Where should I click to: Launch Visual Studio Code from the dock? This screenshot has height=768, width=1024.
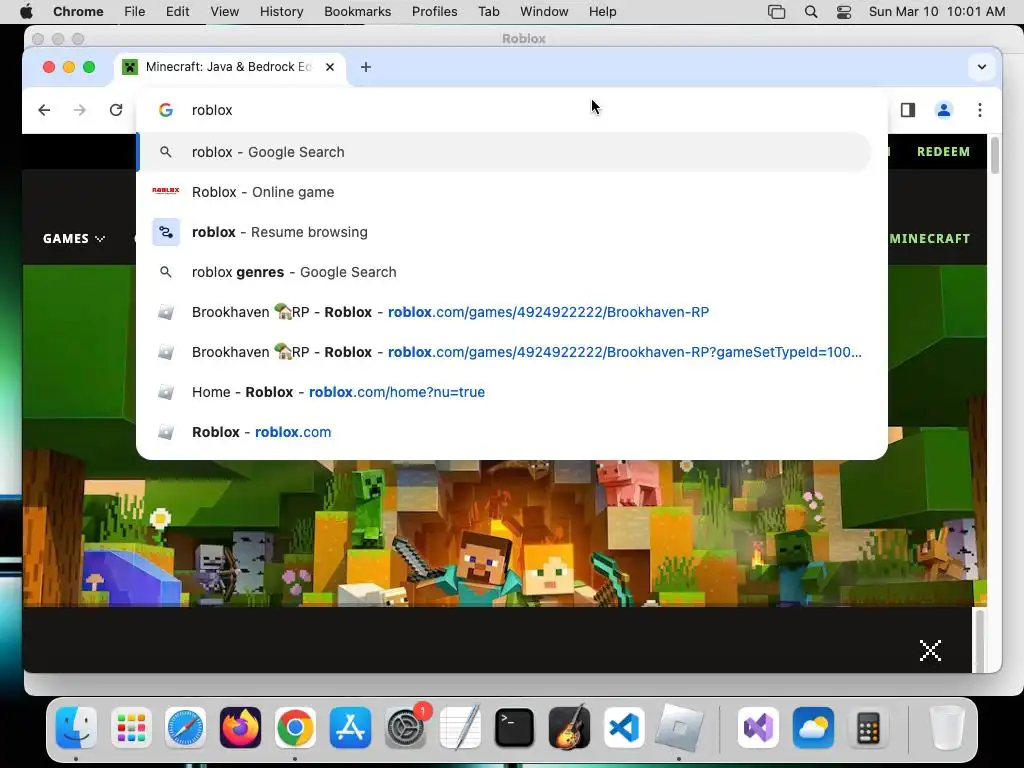pos(624,727)
